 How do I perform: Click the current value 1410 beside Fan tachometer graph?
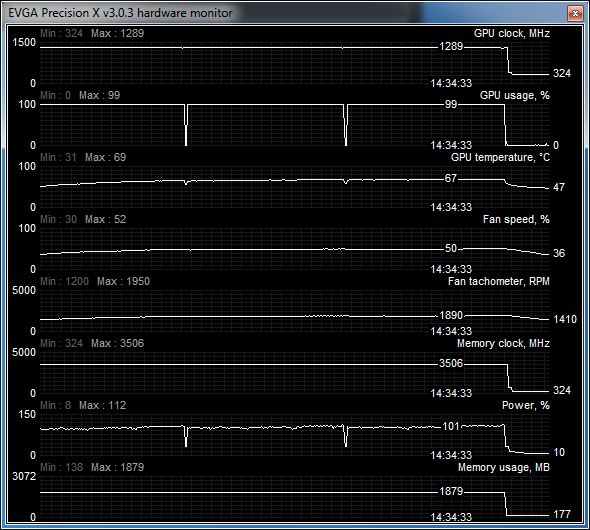565,320
